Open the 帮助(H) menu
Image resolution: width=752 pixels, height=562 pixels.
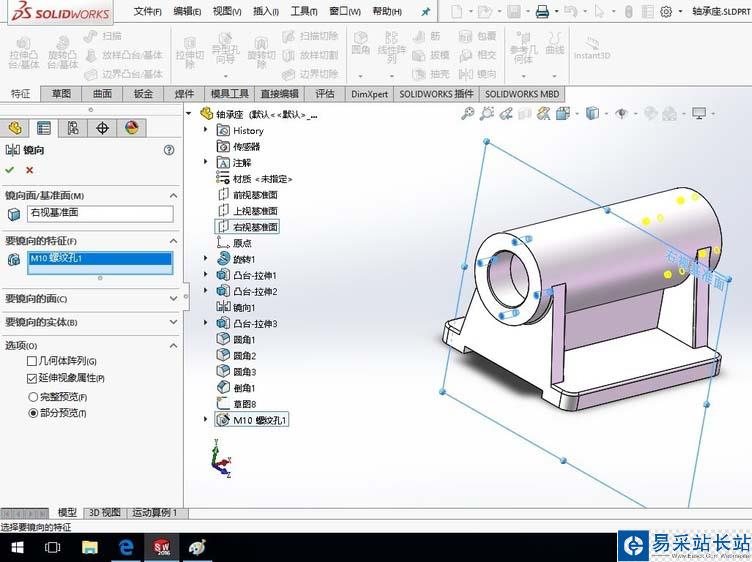tap(388, 12)
